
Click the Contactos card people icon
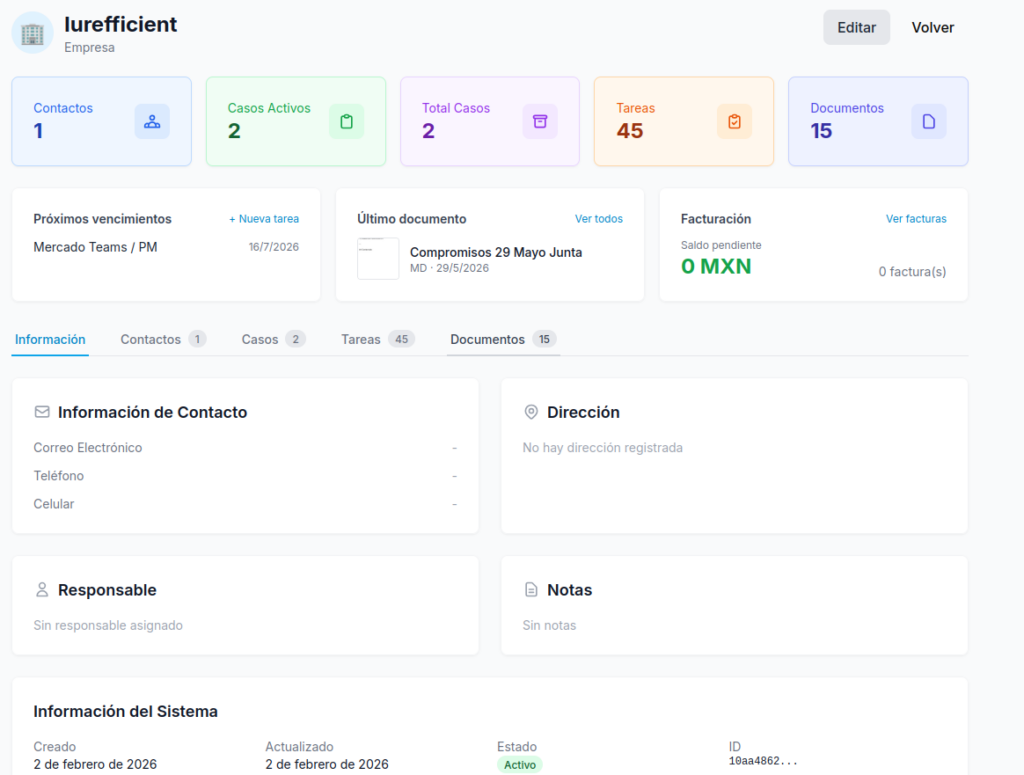coord(152,121)
